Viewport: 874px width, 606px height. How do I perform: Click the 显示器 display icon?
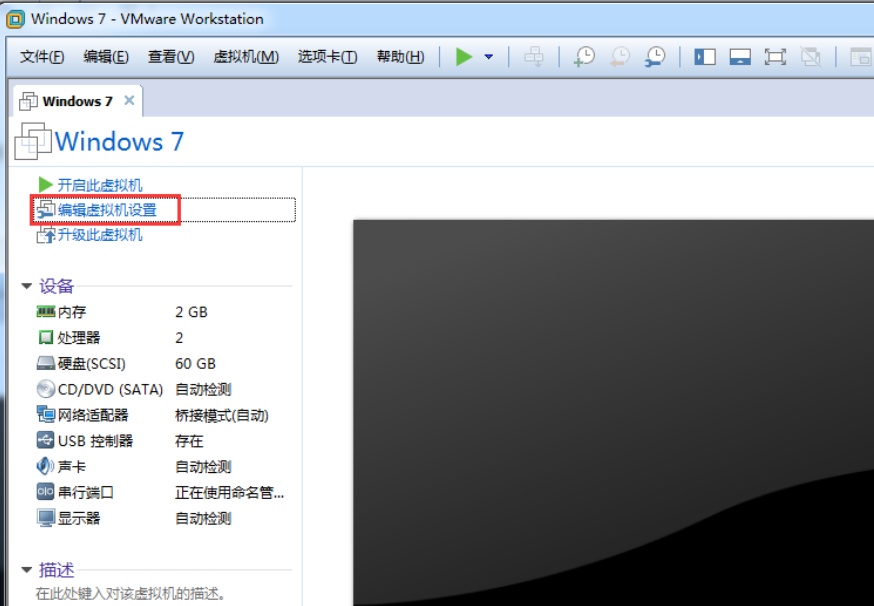pyautogui.click(x=46, y=518)
